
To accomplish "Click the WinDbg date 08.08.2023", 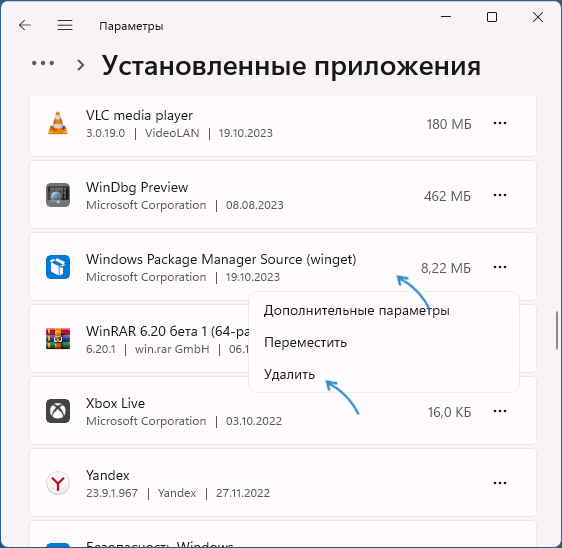I will (x=254, y=205).
